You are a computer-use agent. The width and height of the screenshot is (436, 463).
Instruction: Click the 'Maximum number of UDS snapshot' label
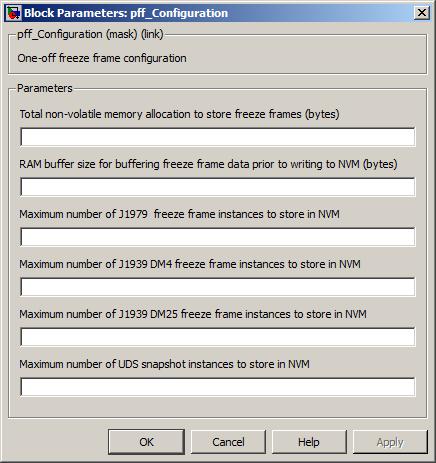tap(164, 364)
